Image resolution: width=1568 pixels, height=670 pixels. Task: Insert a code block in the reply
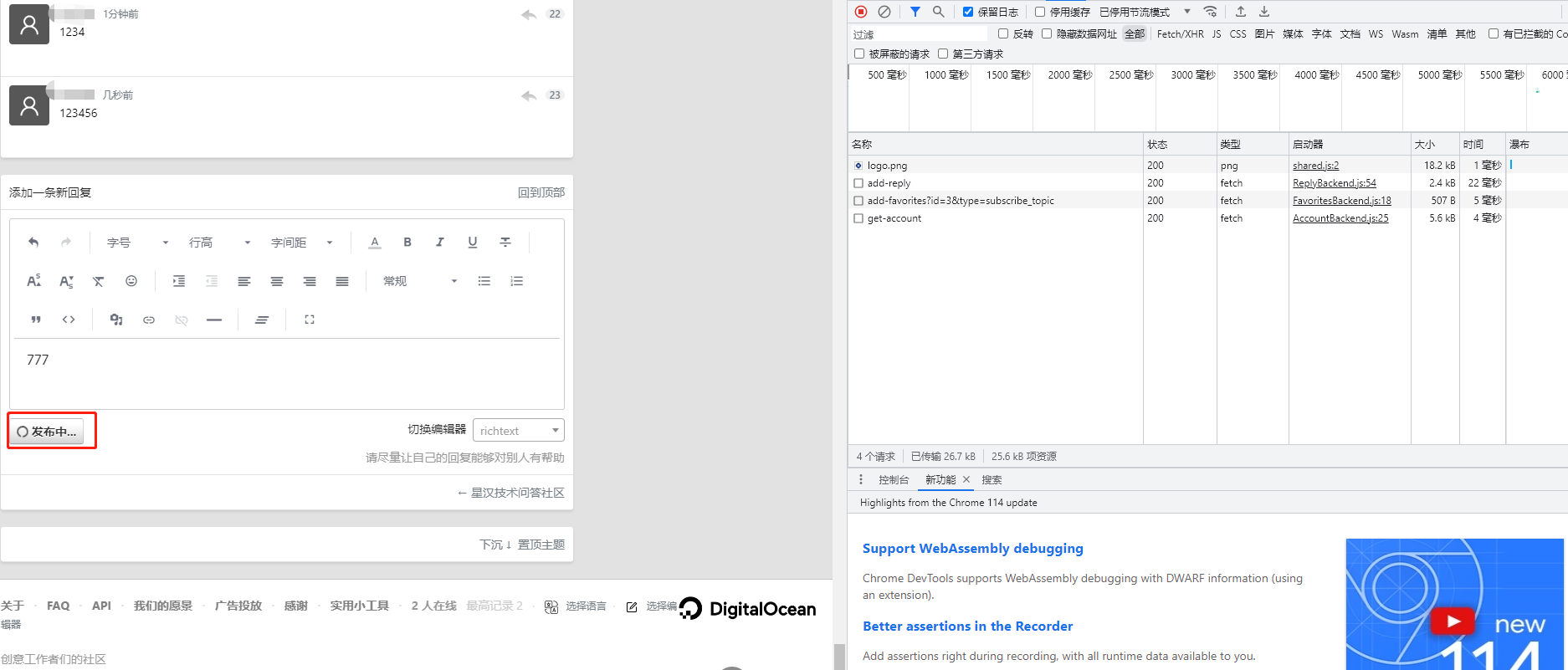pos(69,320)
